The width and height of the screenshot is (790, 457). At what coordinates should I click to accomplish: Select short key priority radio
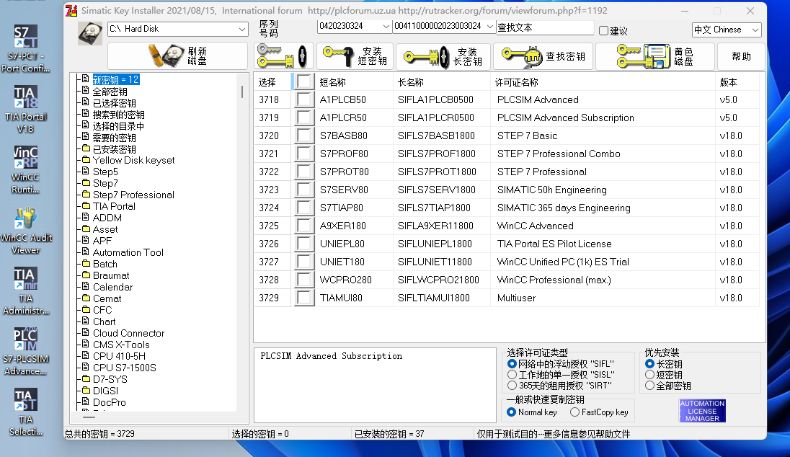pos(649,375)
